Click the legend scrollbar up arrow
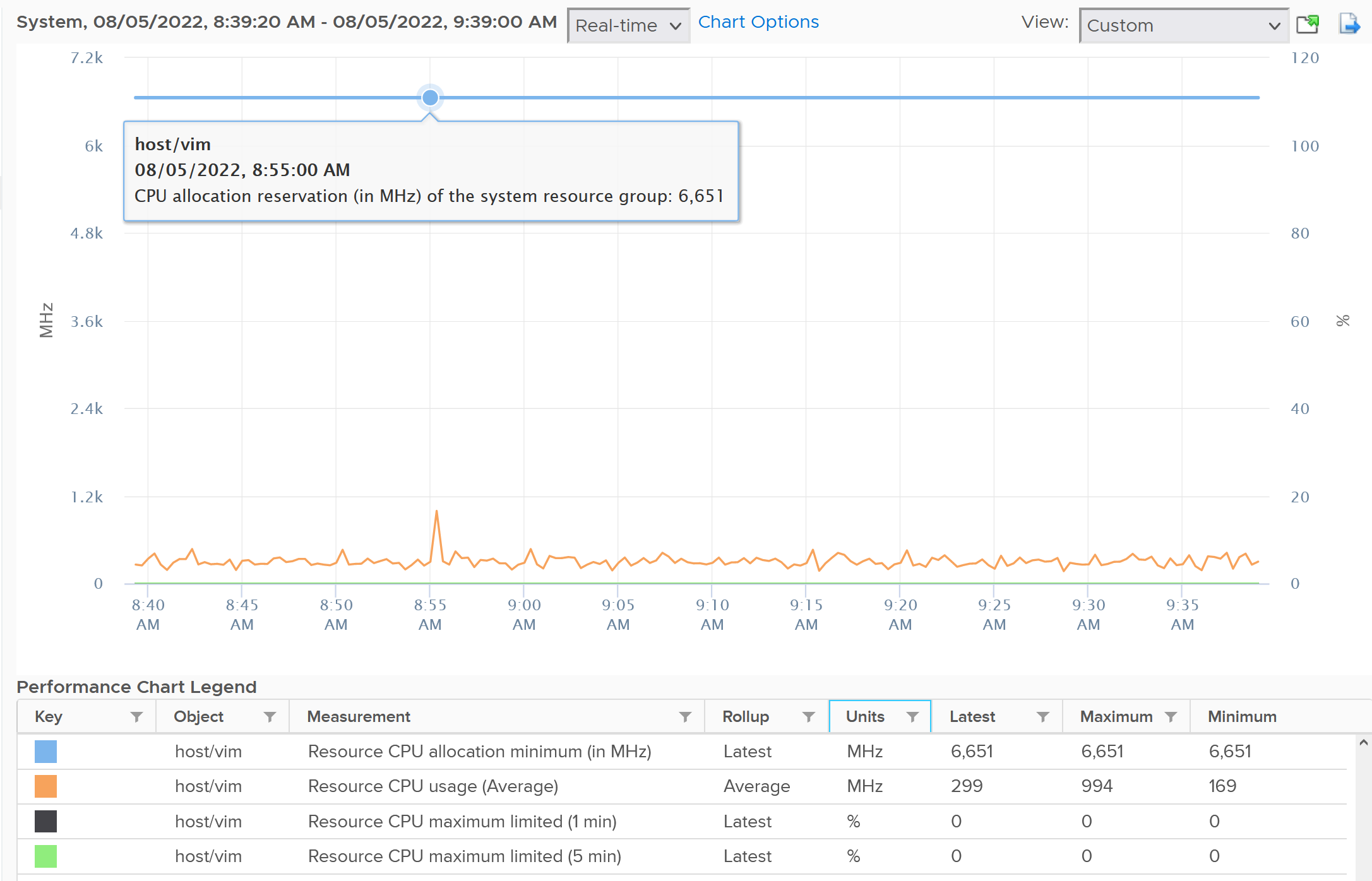 1364,743
